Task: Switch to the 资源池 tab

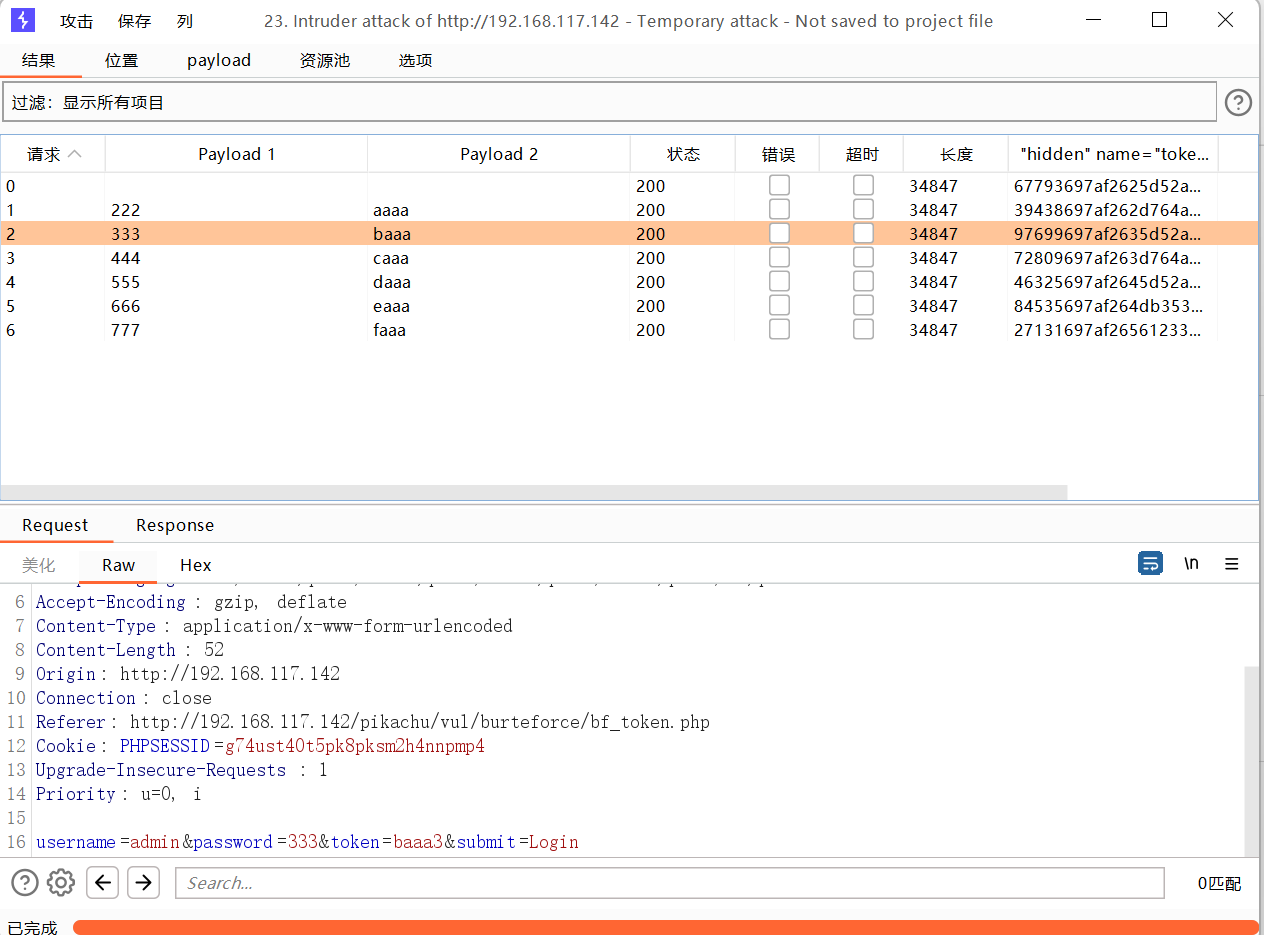Action: 325,60
